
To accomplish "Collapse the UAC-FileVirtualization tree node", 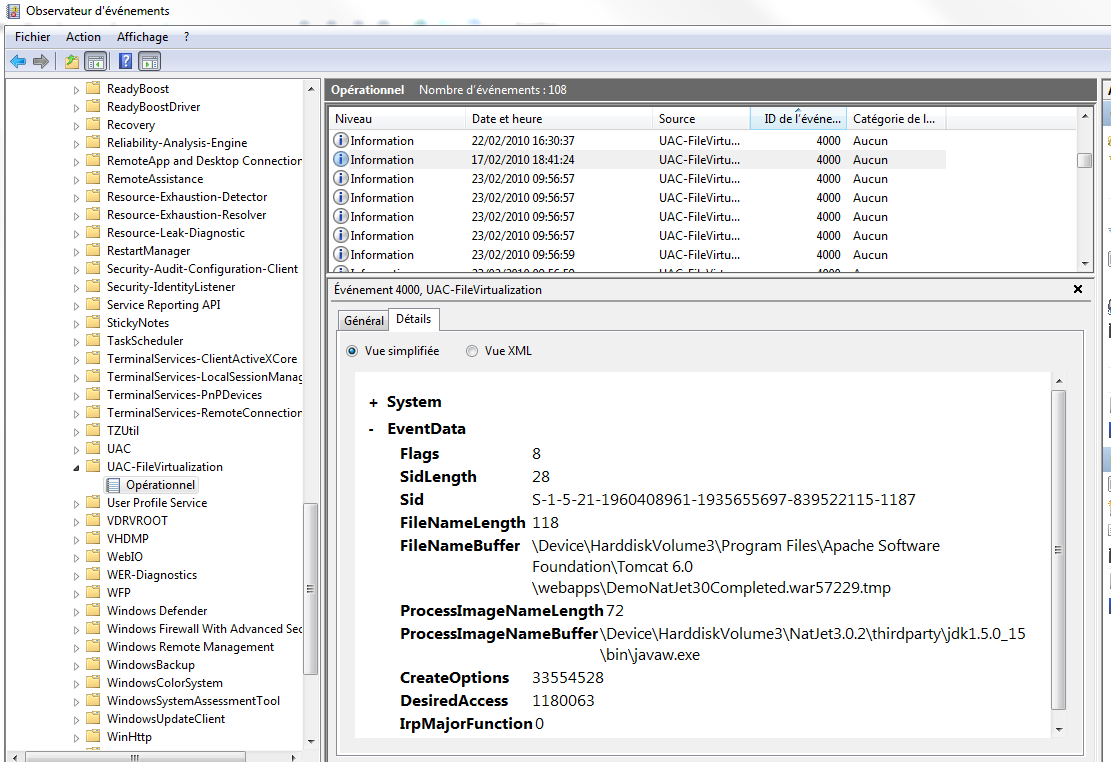I will tap(76, 467).
